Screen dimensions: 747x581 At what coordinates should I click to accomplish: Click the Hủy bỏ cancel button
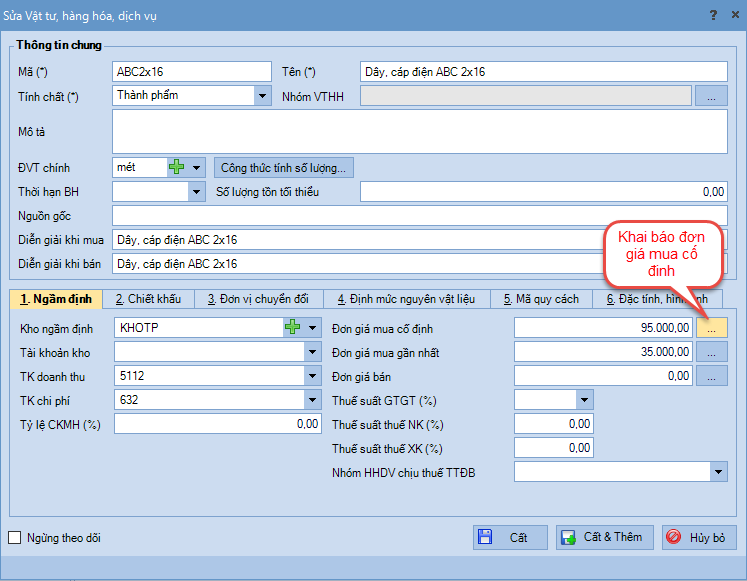[x=699, y=537]
